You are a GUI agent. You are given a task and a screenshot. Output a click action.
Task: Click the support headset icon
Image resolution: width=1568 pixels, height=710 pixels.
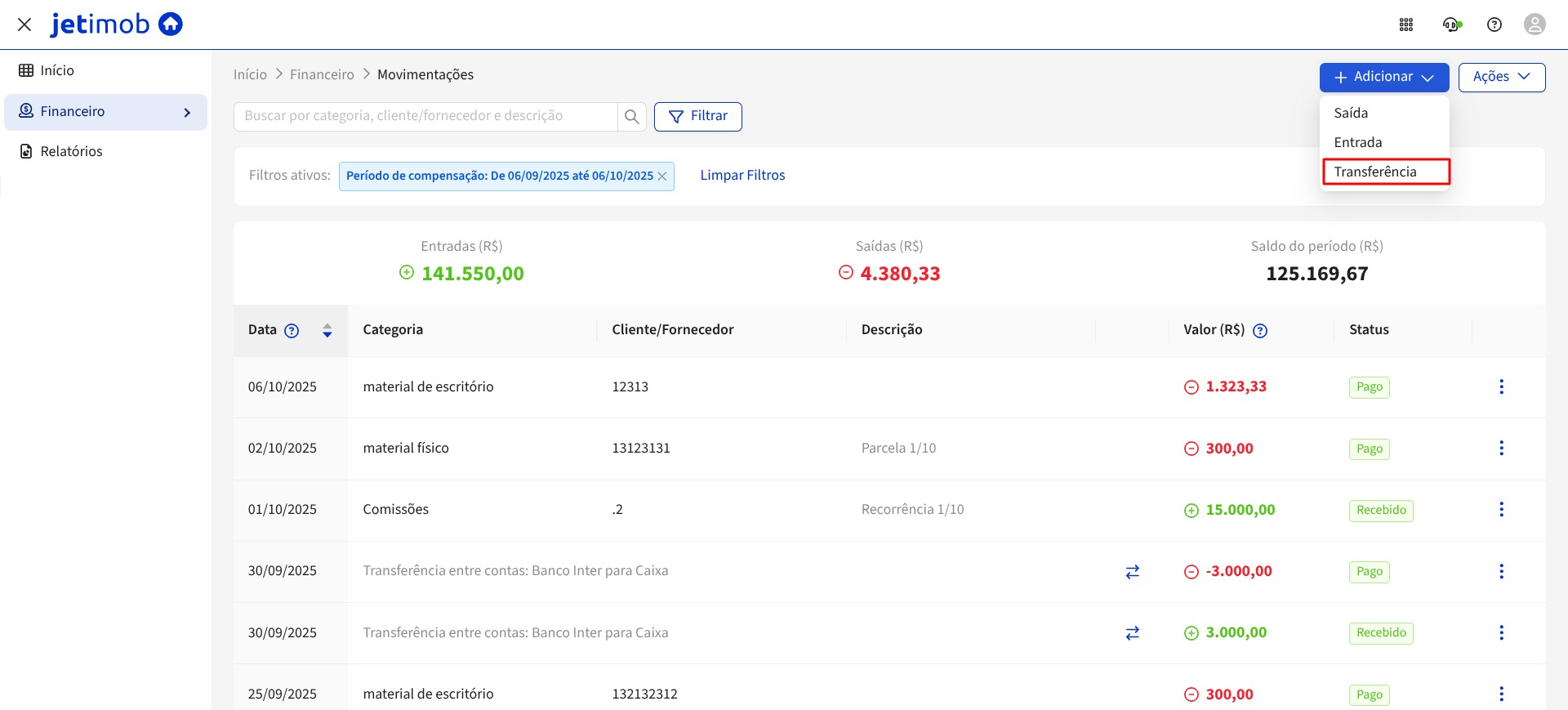click(x=1451, y=25)
